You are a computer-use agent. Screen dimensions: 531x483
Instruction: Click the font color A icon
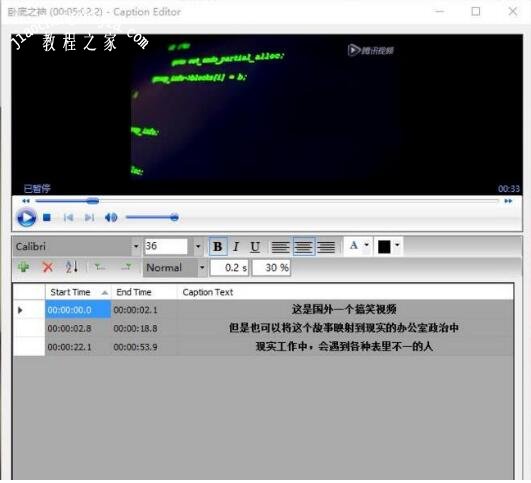(x=354, y=245)
